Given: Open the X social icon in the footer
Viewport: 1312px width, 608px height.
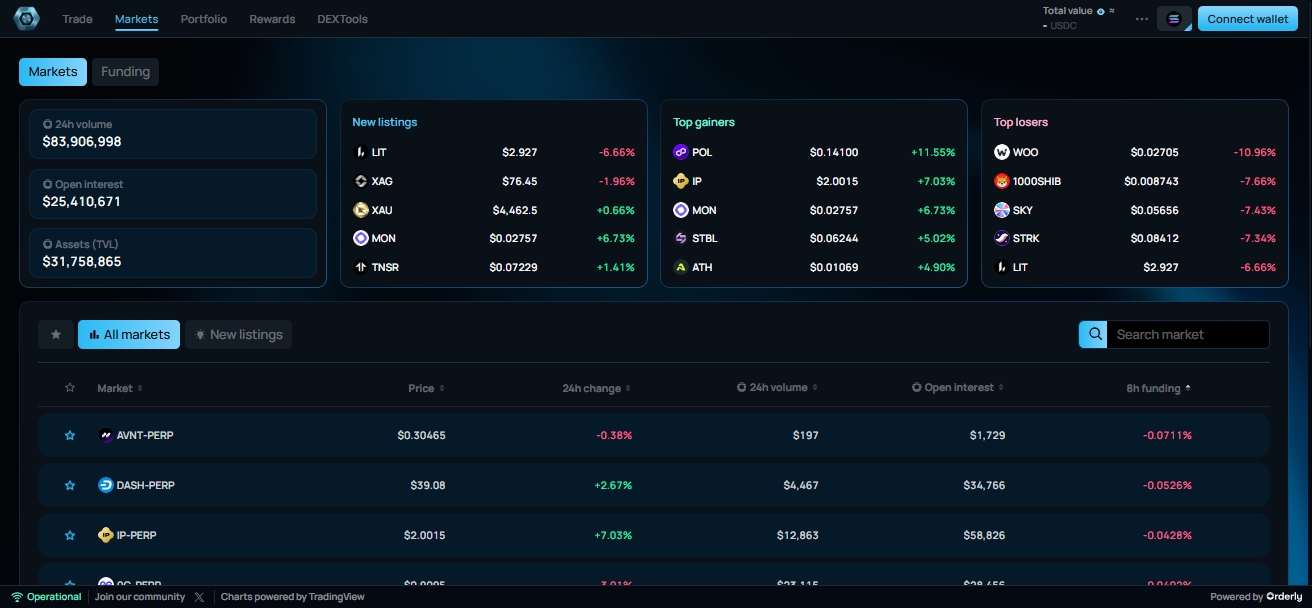Looking at the screenshot, I should pos(199,596).
